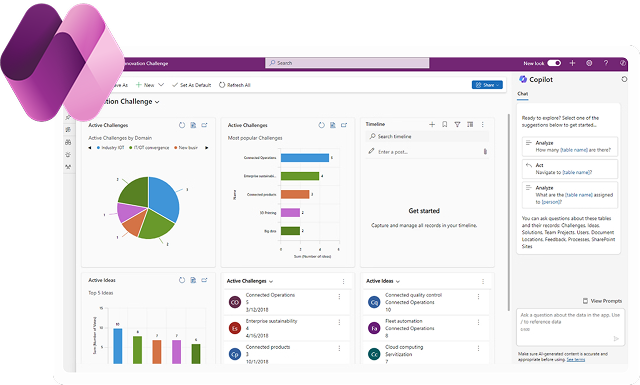Open the Active Challenges list view dropdown
The image size is (640, 385).
point(271,281)
